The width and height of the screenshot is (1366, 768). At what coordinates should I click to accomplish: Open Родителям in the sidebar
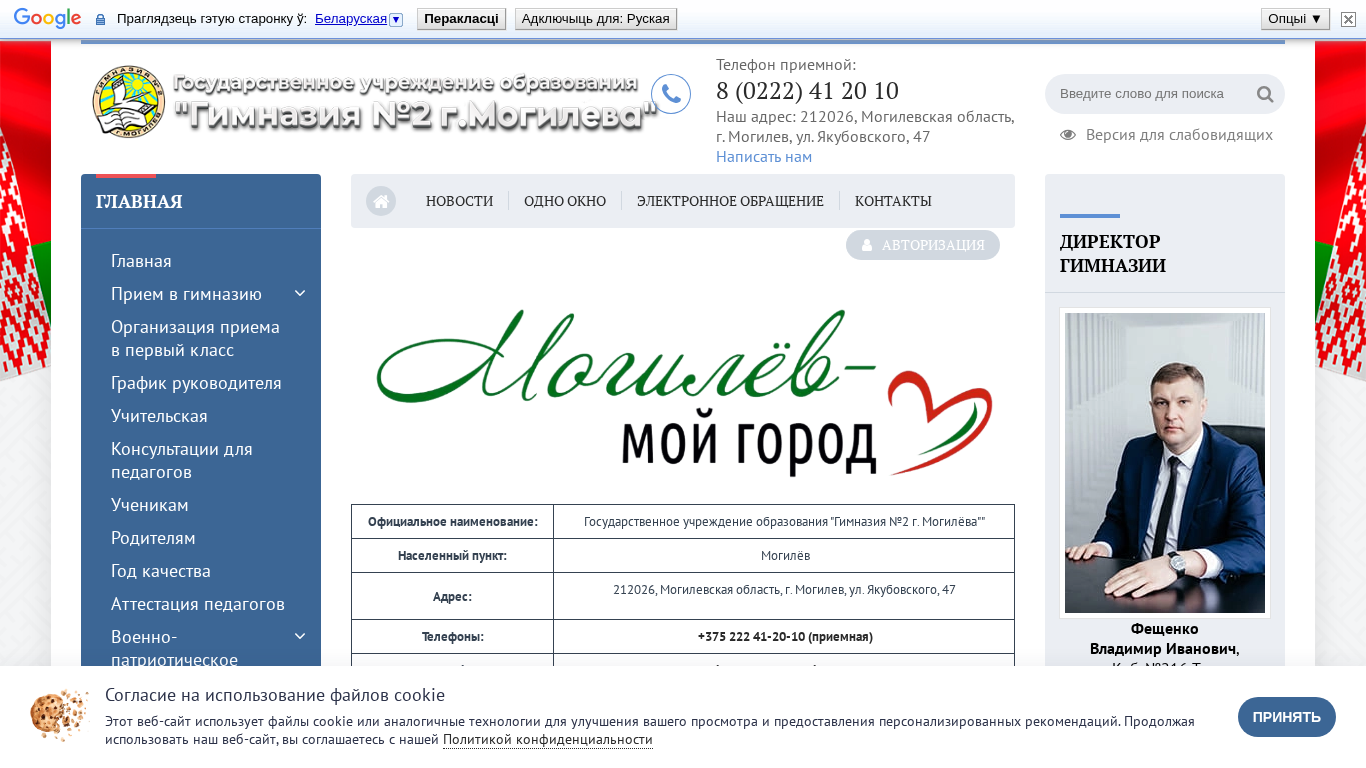tap(153, 538)
